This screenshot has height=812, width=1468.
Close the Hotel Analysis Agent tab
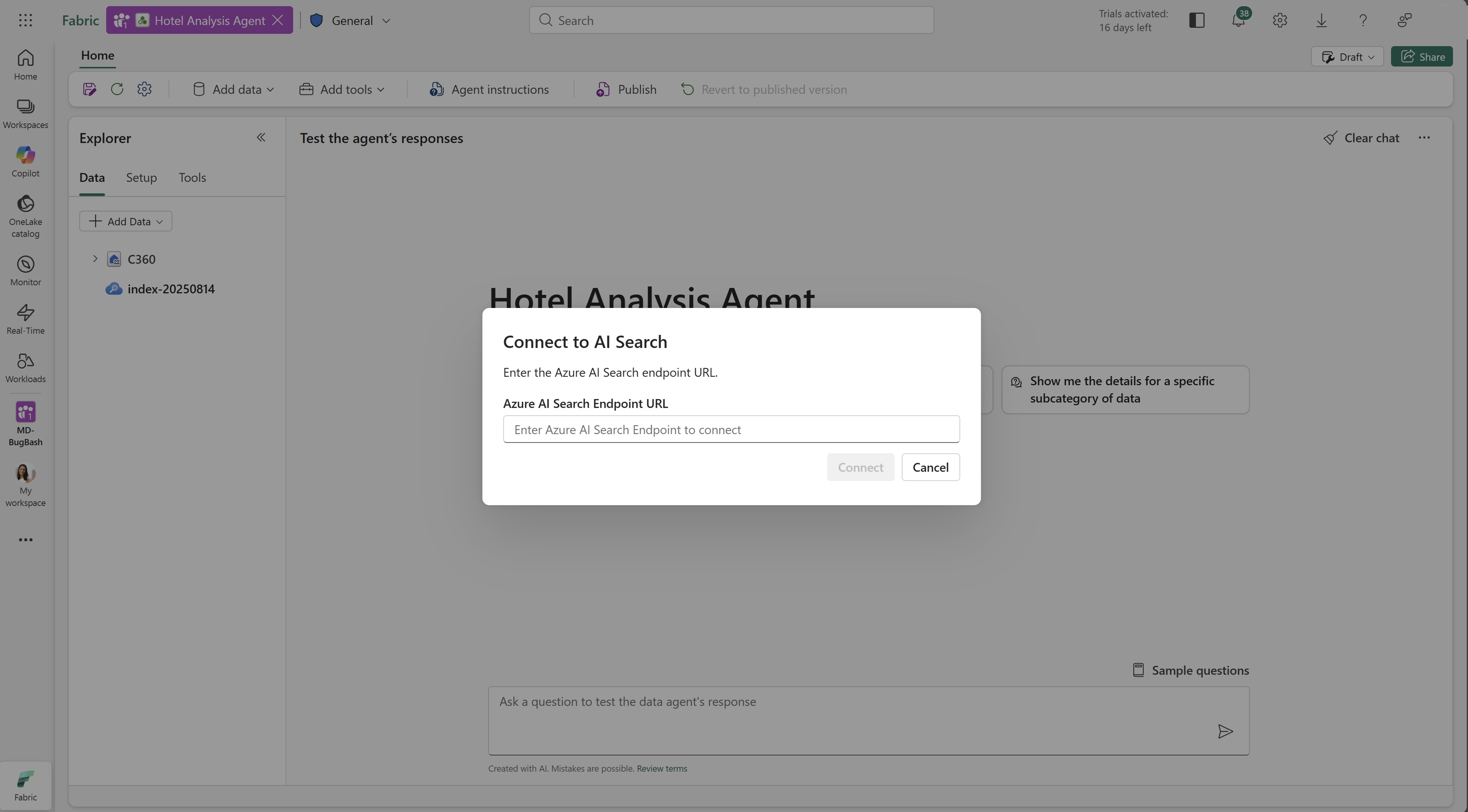tap(278, 20)
